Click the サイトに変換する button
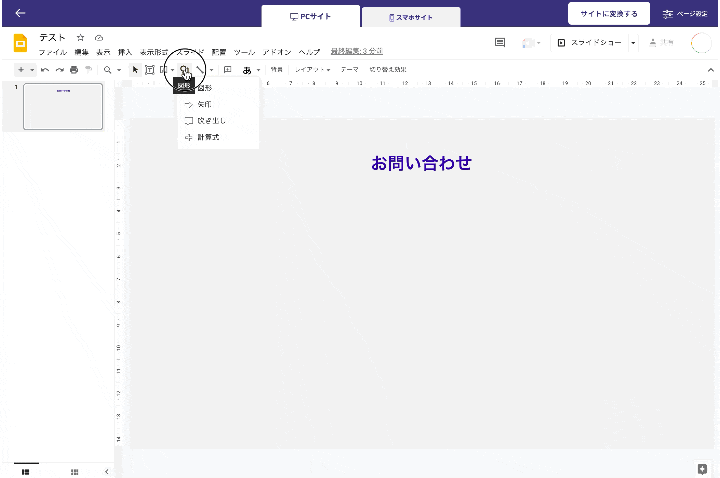The width and height of the screenshot is (720, 478). click(x=608, y=14)
